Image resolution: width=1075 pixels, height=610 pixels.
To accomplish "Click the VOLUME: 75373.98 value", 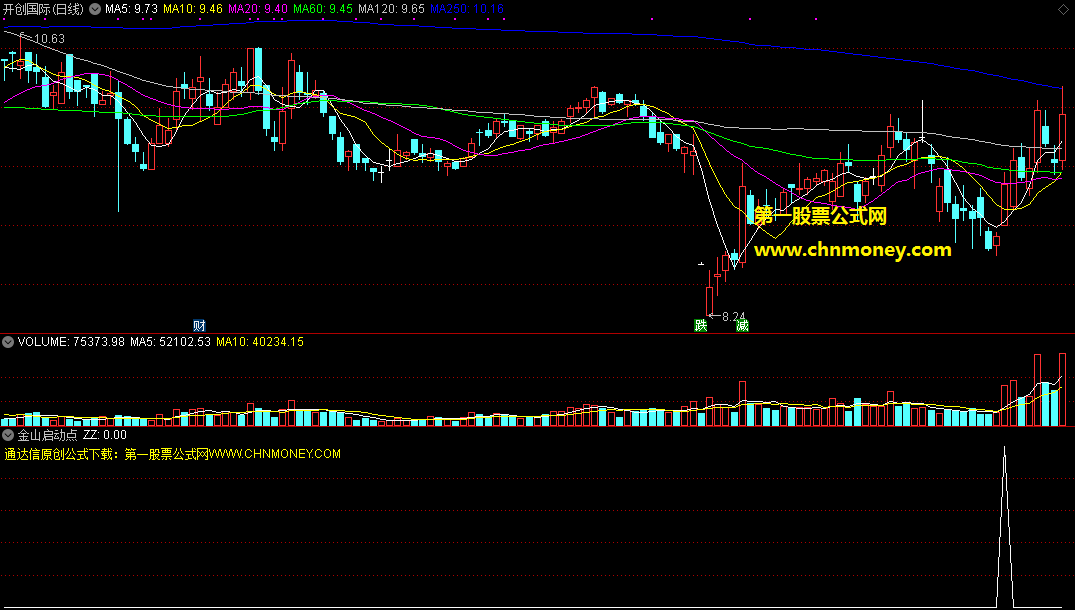I will click(71, 341).
